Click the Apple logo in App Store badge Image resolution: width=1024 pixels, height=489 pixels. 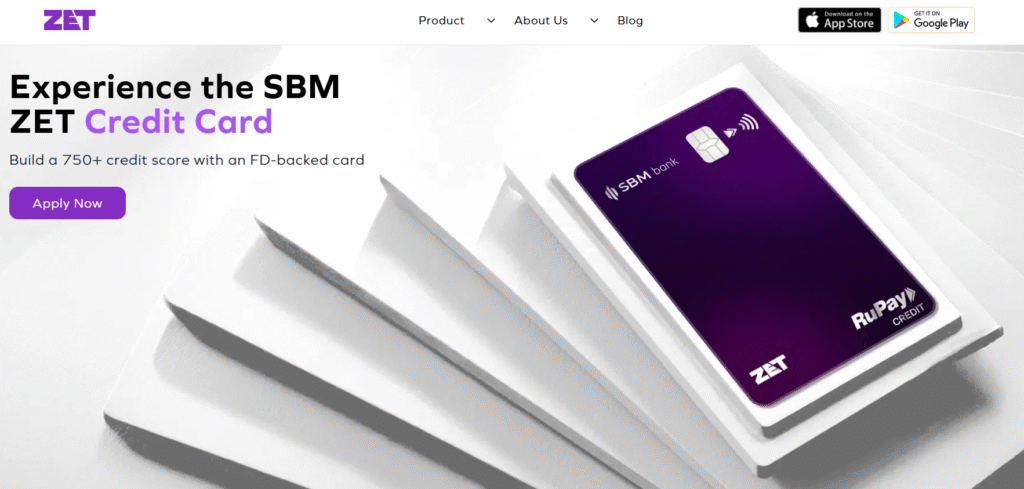812,20
